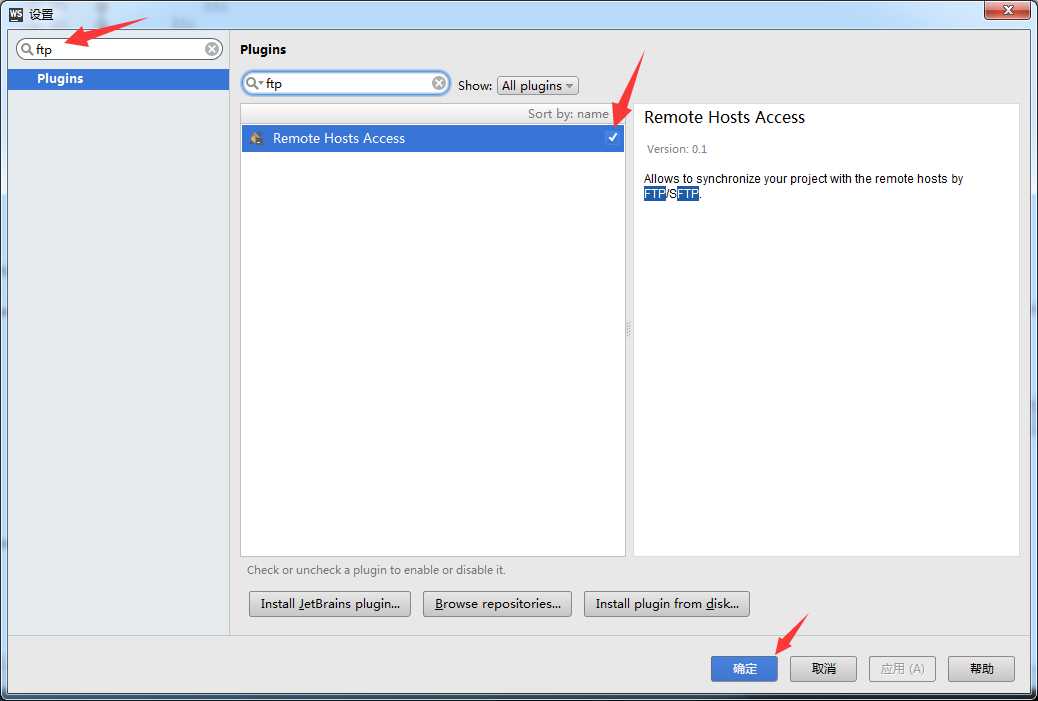Open the Sort by name option
1038x701 pixels.
[568, 114]
